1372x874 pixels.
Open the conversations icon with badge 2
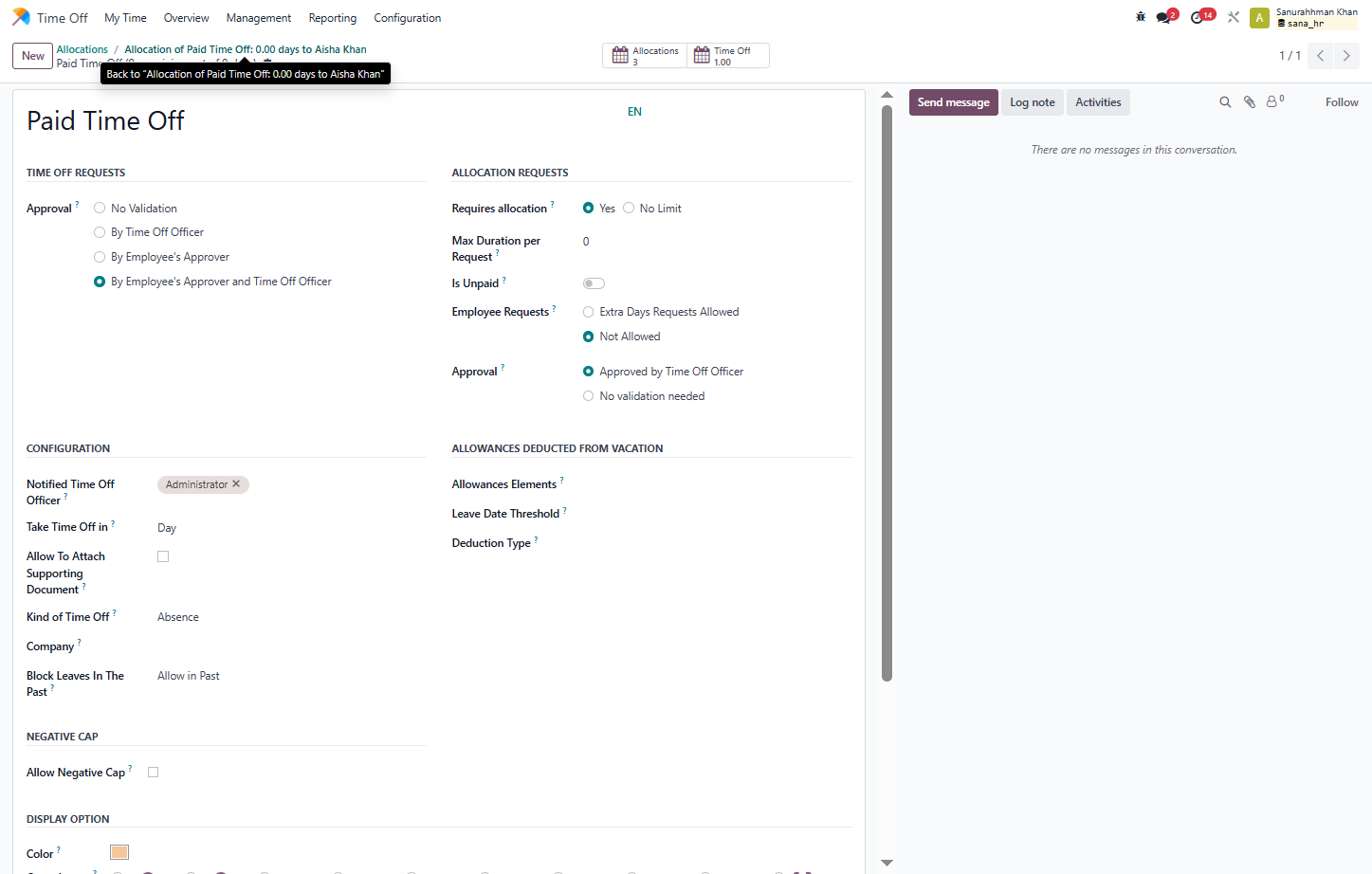[1164, 17]
